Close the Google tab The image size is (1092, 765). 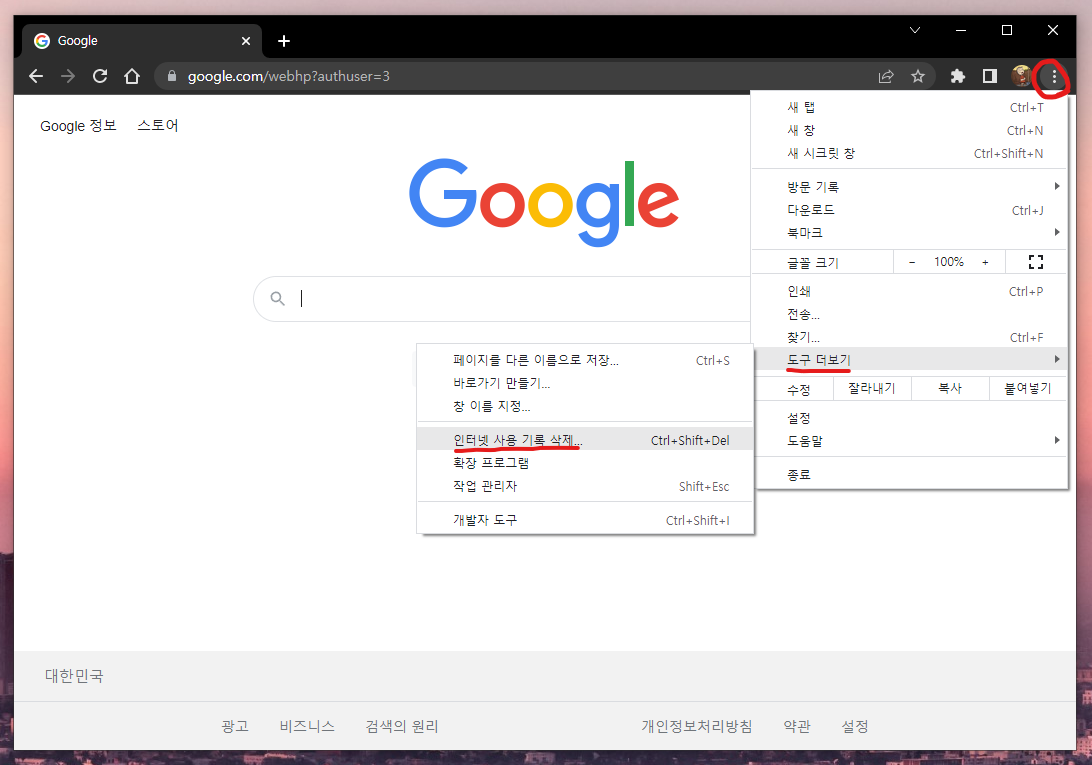coord(246,41)
